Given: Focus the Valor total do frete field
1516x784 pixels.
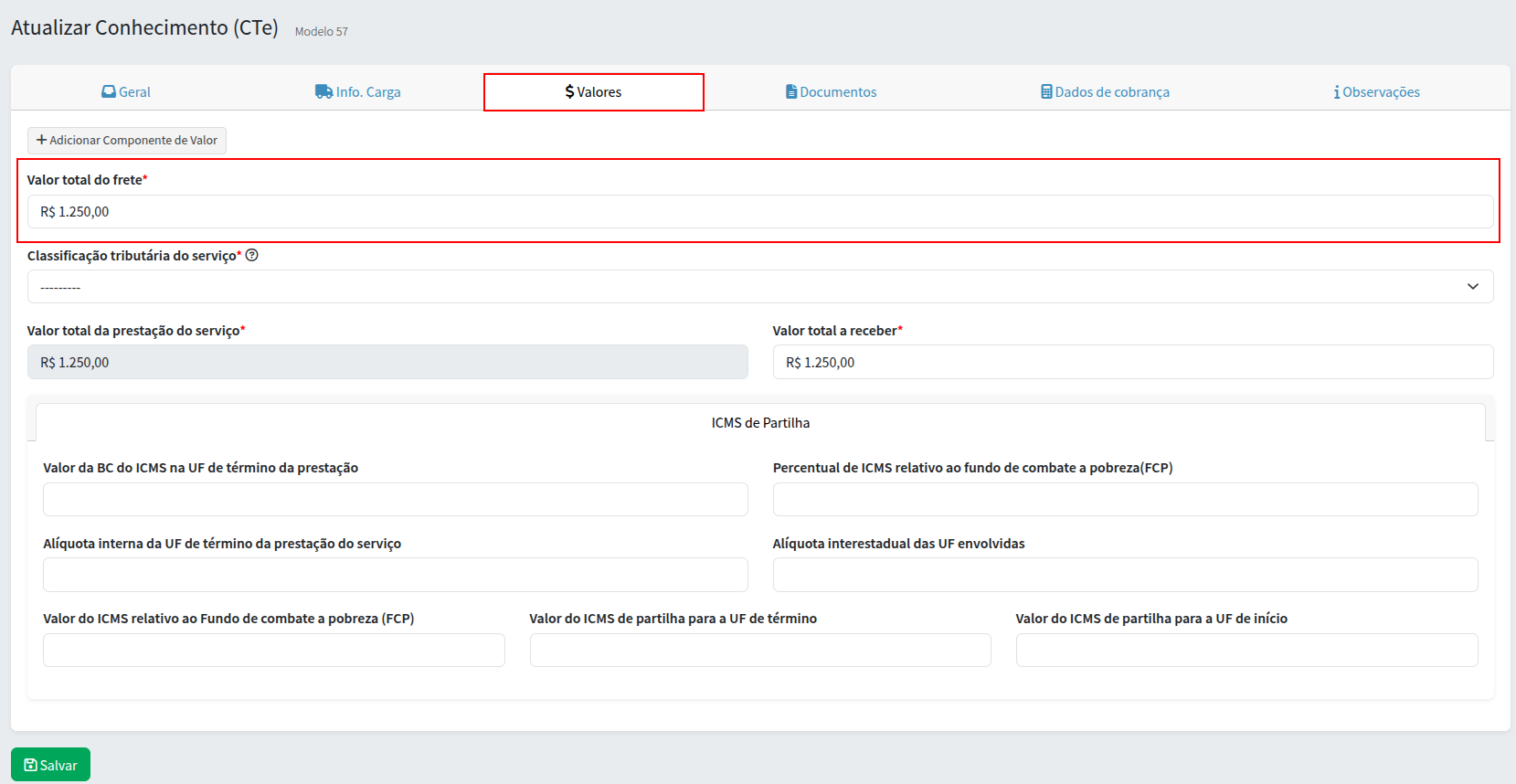Looking at the screenshot, I should click(x=759, y=212).
